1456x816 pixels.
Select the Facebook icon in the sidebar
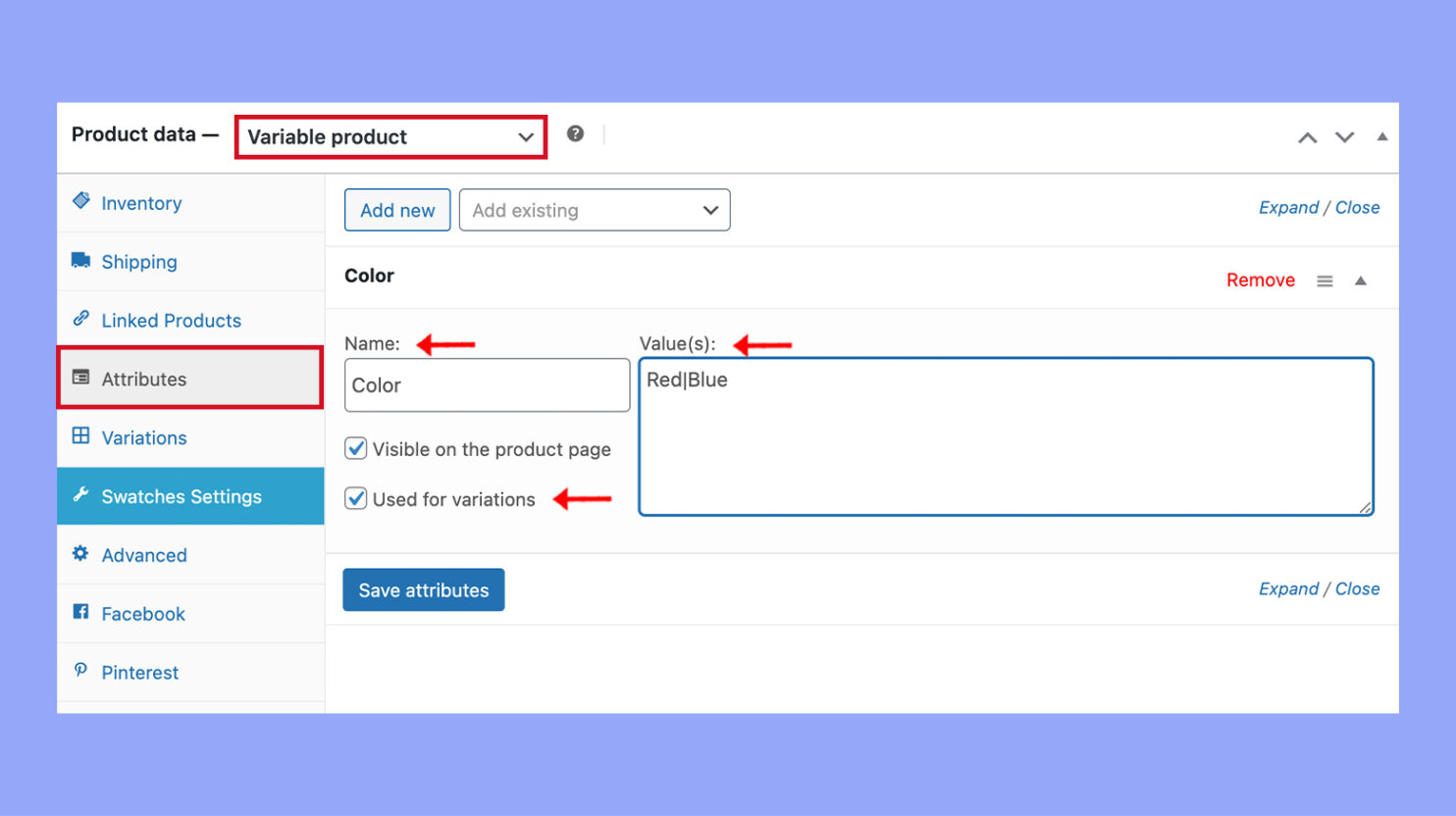click(x=80, y=613)
